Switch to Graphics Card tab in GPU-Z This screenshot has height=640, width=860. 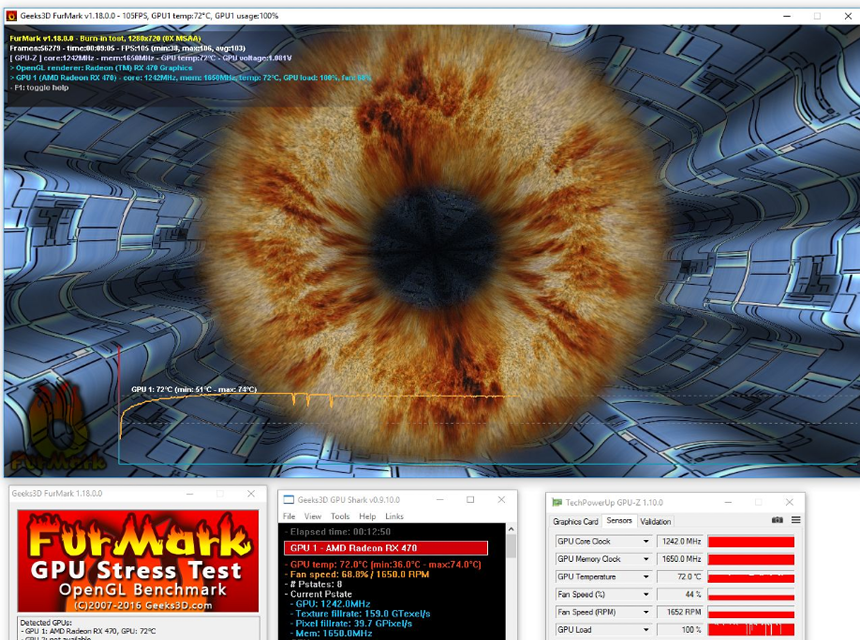(575, 522)
